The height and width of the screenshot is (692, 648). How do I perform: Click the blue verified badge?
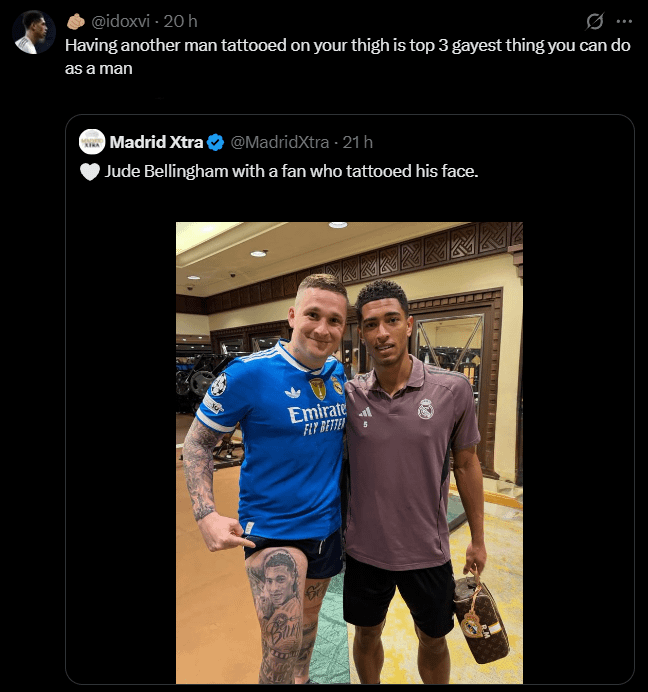[x=215, y=142]
